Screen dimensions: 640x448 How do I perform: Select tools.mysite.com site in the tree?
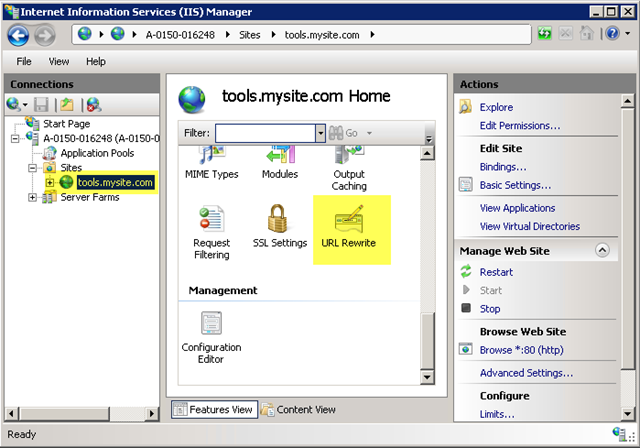click(115, 182)
